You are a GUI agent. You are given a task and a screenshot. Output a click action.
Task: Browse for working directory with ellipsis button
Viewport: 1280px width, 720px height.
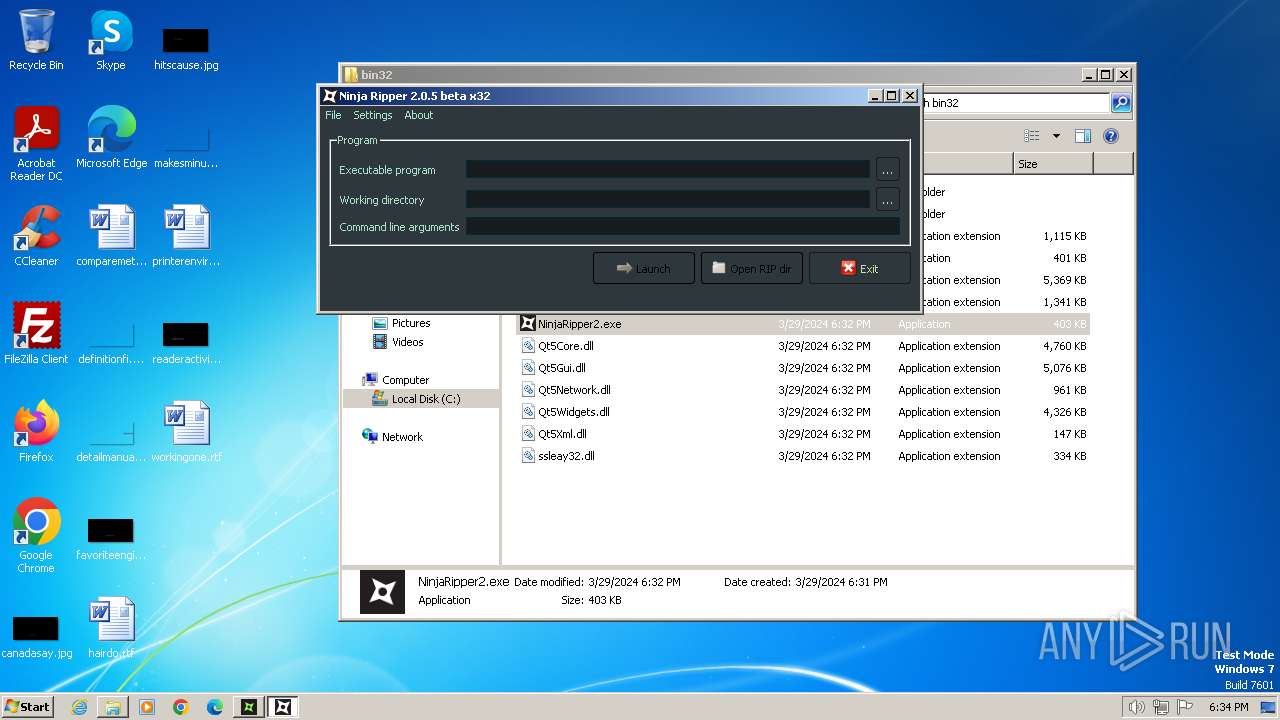pyautogui.click(x=887, y=200)
